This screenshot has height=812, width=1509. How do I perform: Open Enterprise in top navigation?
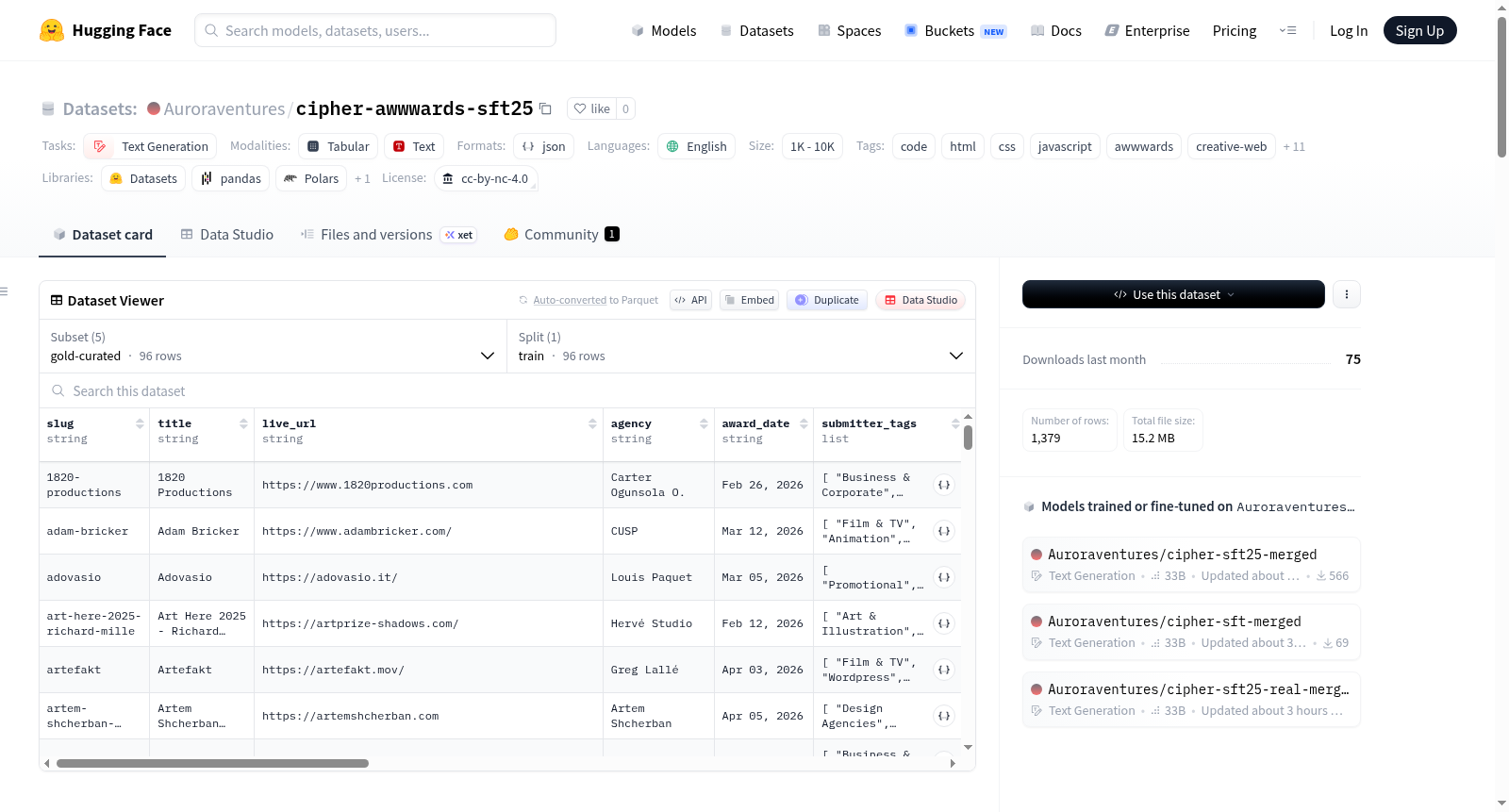(x=1148, y=30)
